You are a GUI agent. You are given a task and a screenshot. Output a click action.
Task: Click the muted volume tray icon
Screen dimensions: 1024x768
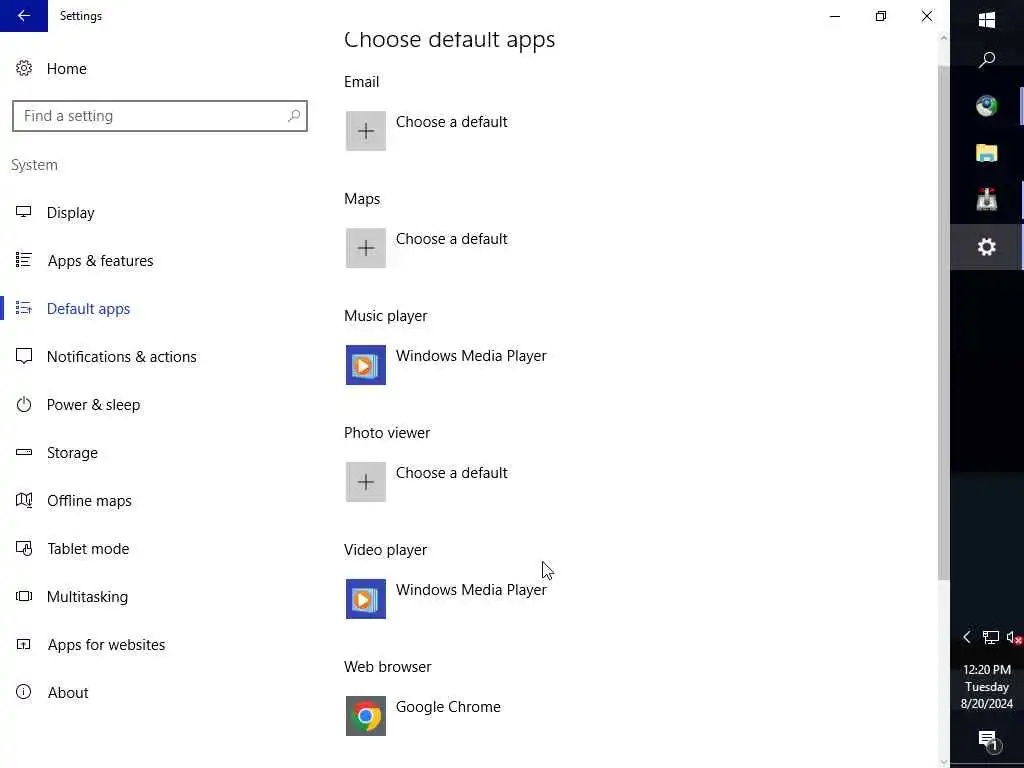[1014, 637]
